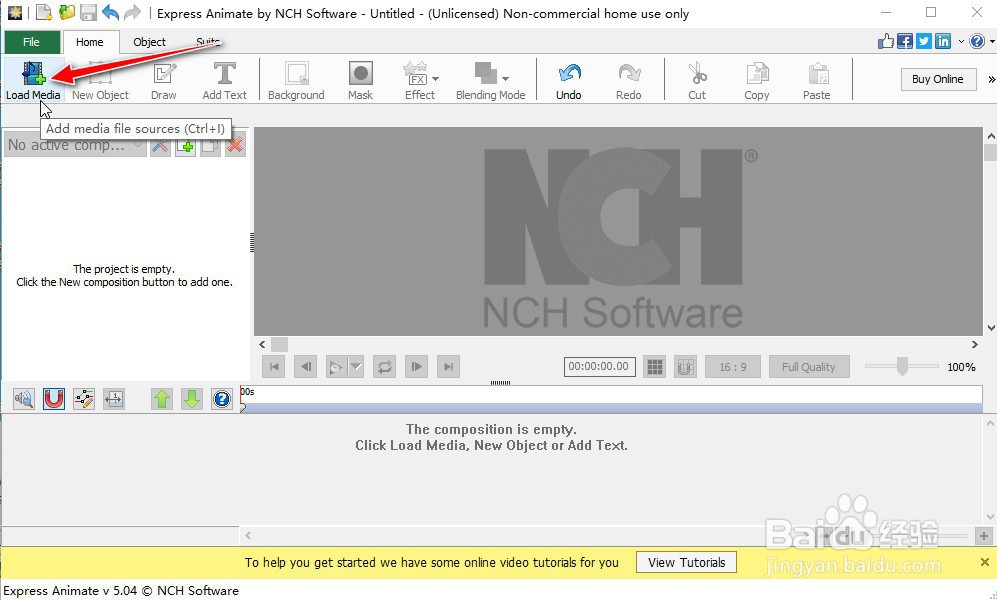
Task: Open the File menu
Action: point(31,42)
